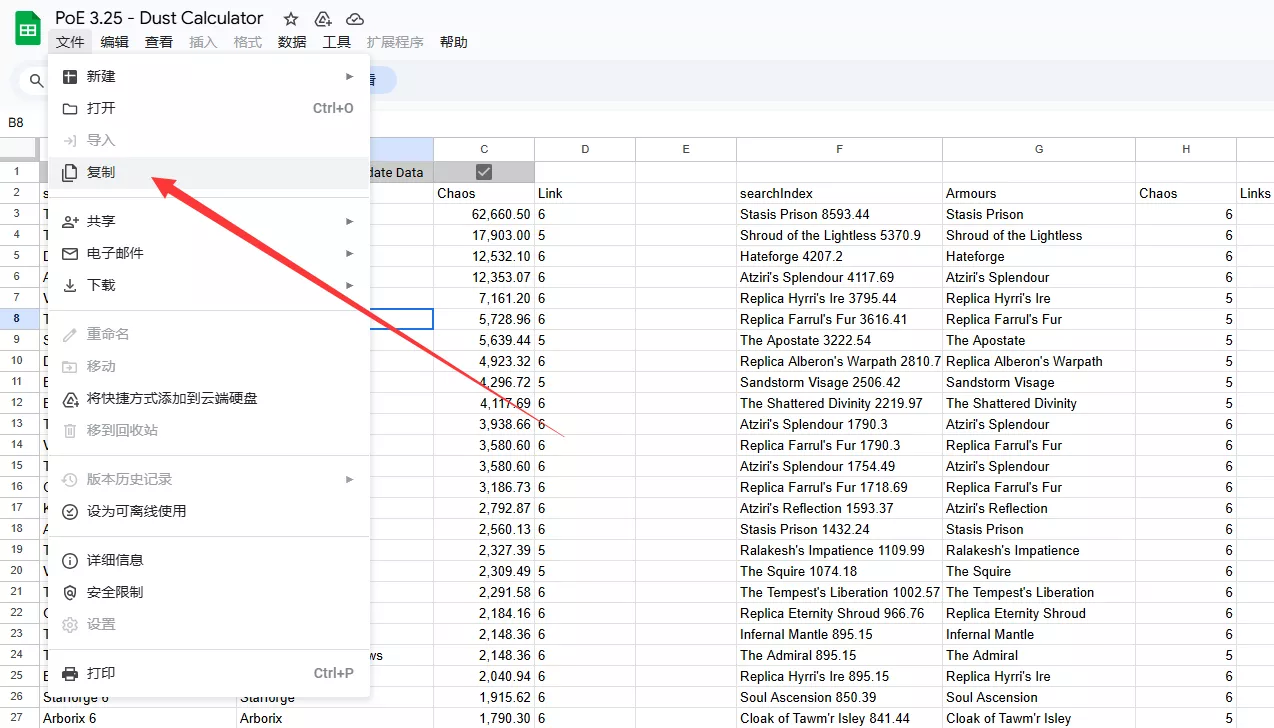
Task: Click the B8 name box
Action: coord(16,122)
